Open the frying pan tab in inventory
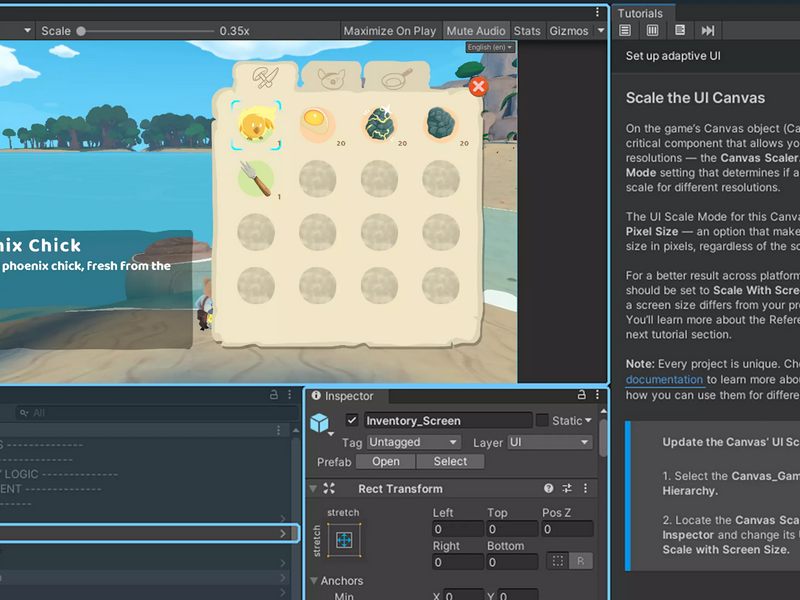The image size is (800, 600). [397, 79]
